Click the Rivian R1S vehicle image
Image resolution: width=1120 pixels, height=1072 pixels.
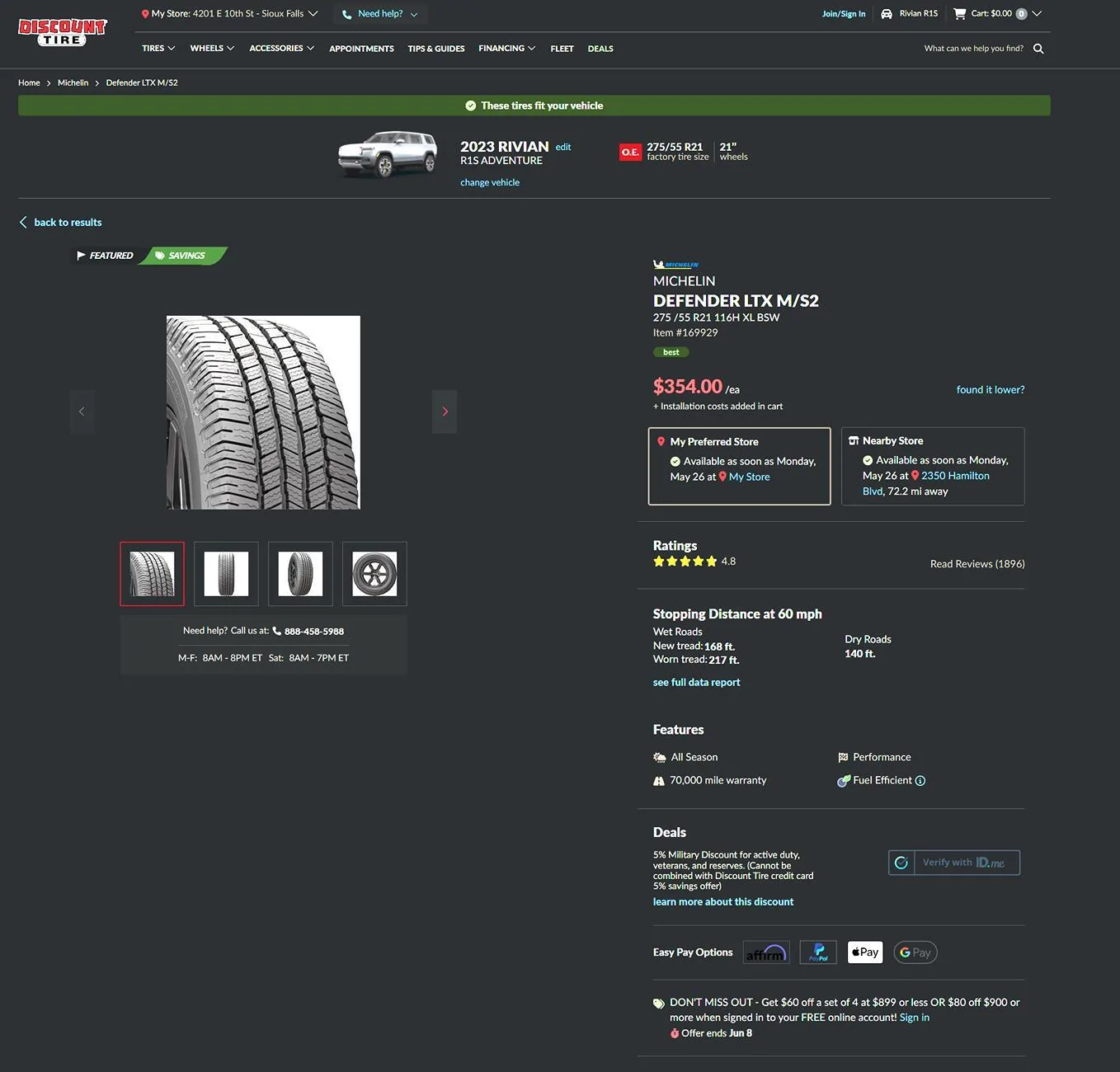(388, 154)
